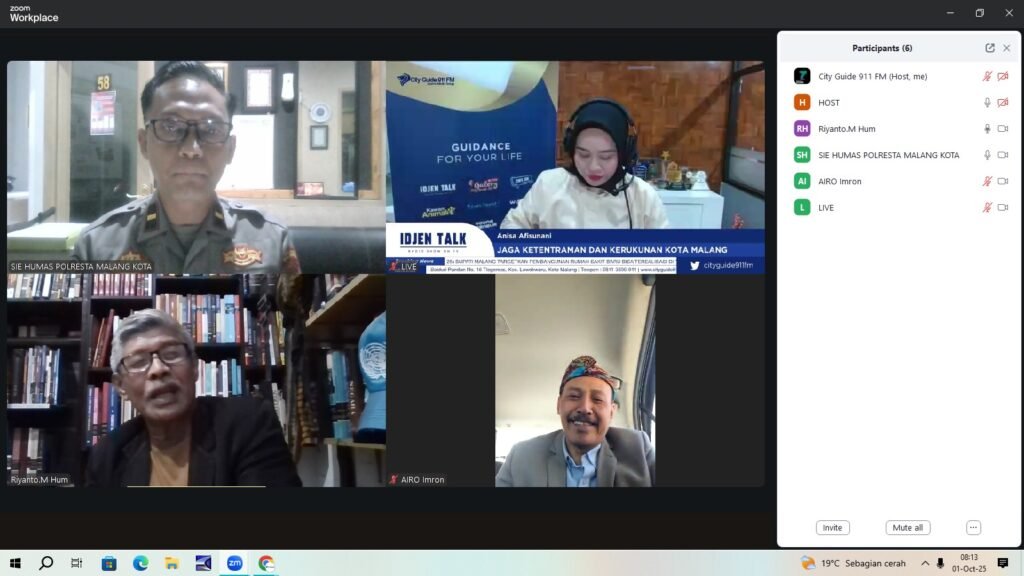
Task: Pop out the Participants panel
Action: [990, 48]
